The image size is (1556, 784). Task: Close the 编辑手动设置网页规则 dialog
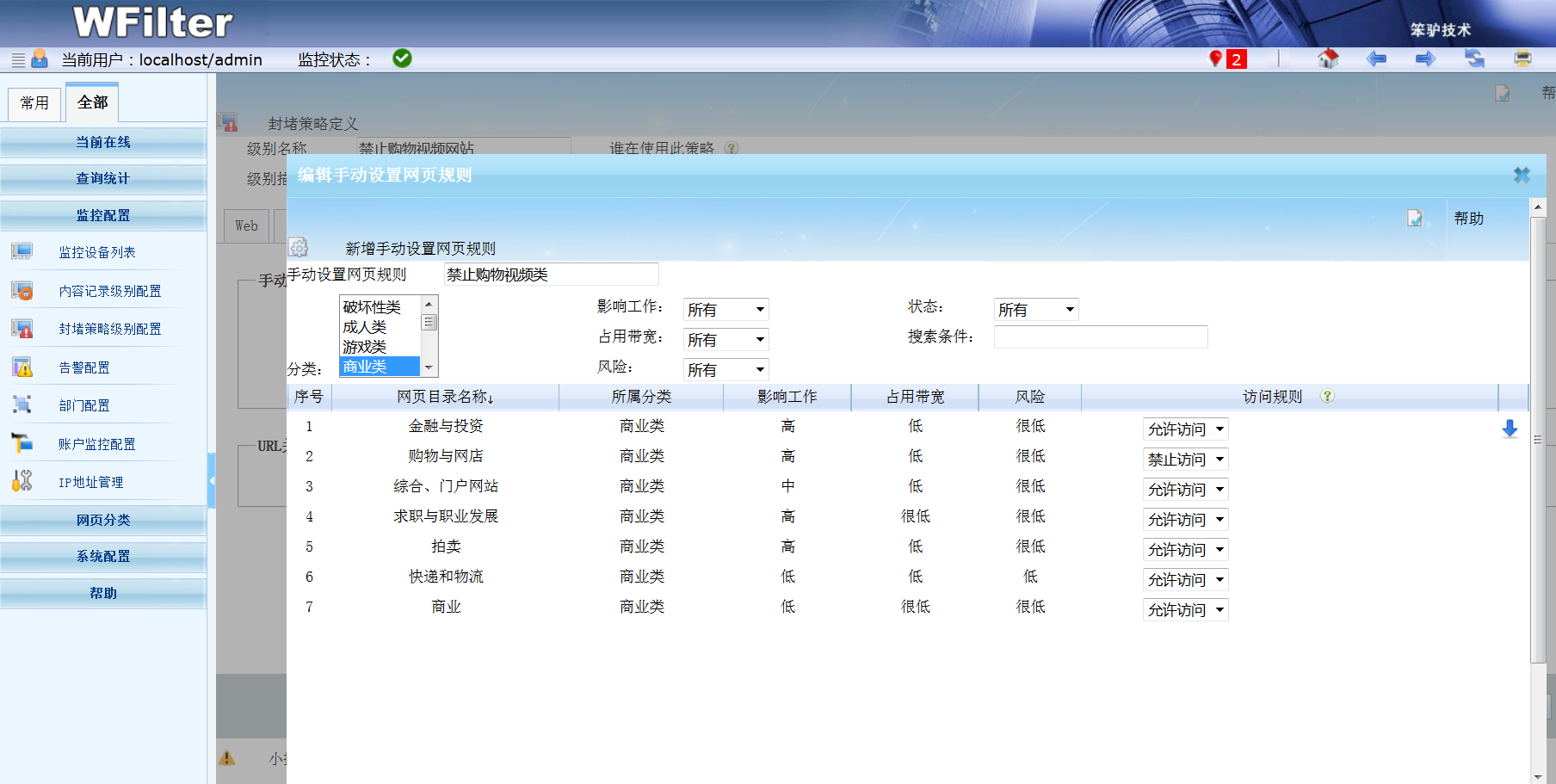click(1522, 175)
